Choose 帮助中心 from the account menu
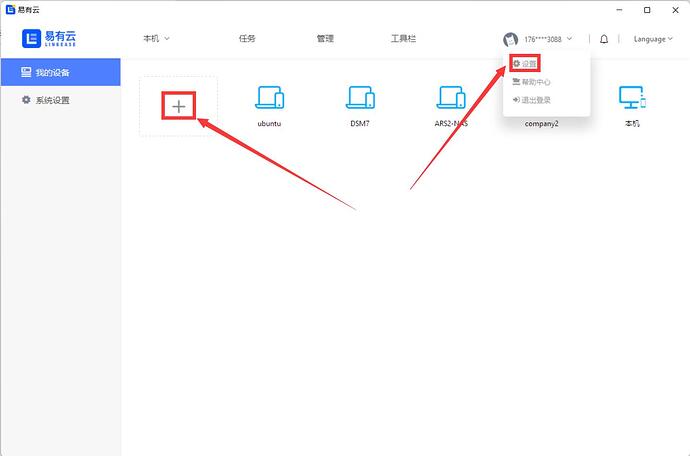 click(532, 82)
